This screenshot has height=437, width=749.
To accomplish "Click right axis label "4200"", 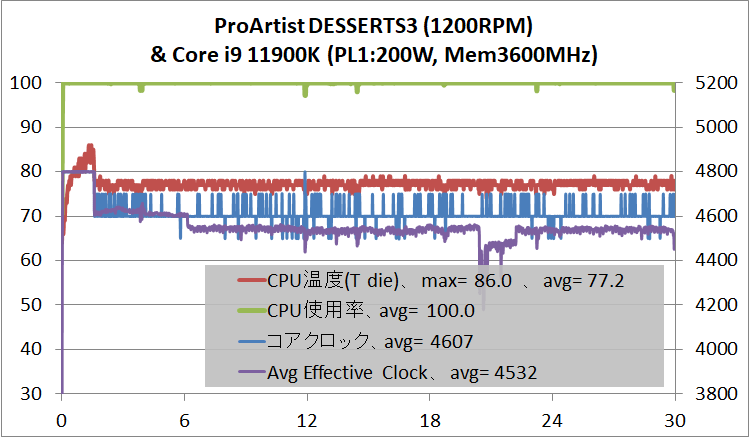I will click(716, 305).
